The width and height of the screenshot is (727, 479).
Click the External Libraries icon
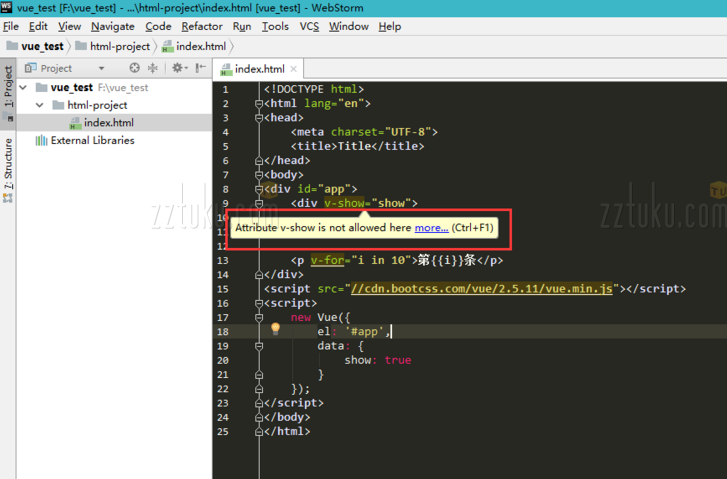coord(40,140)
